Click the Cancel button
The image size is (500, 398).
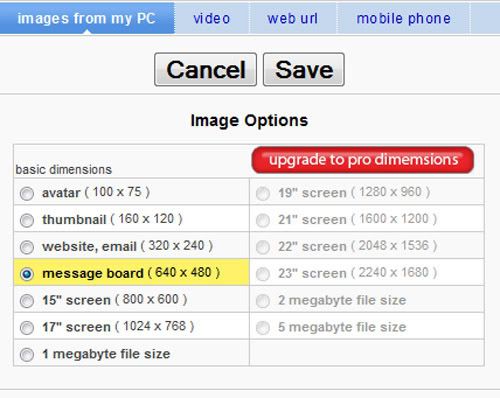point(206,70)
